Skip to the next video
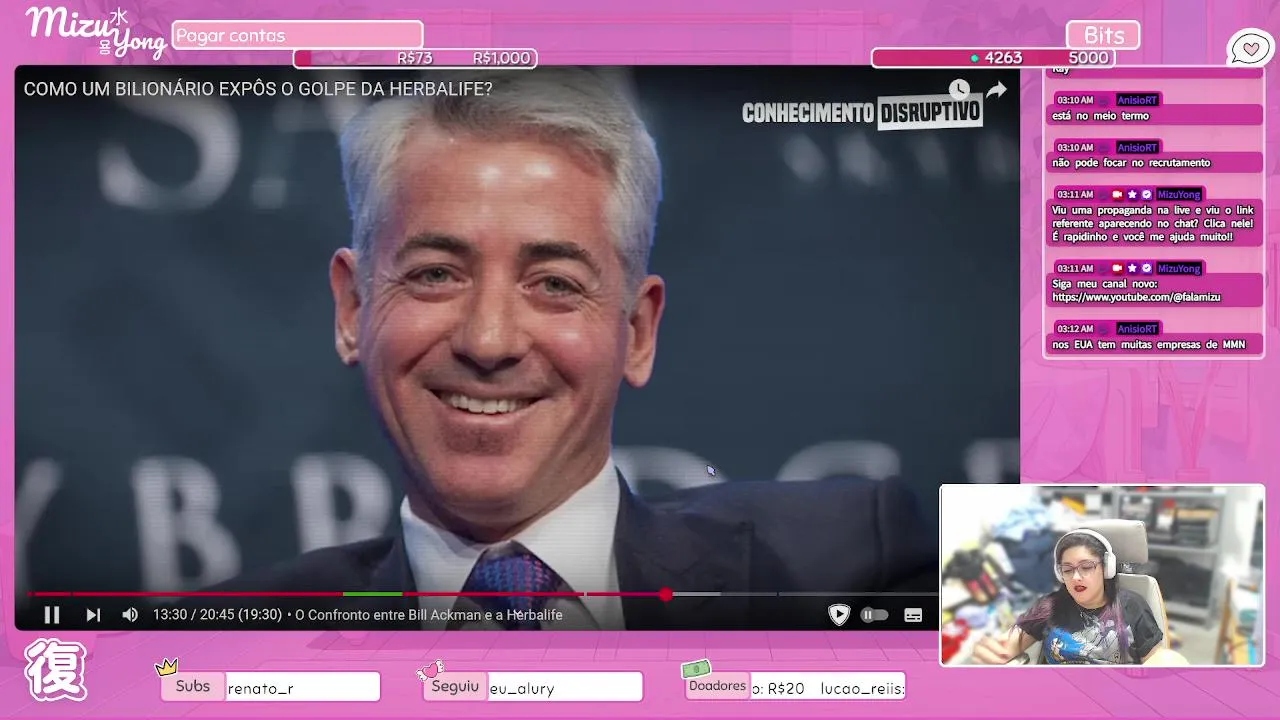Screen dimensions: 1280x720 pos(93,615)
